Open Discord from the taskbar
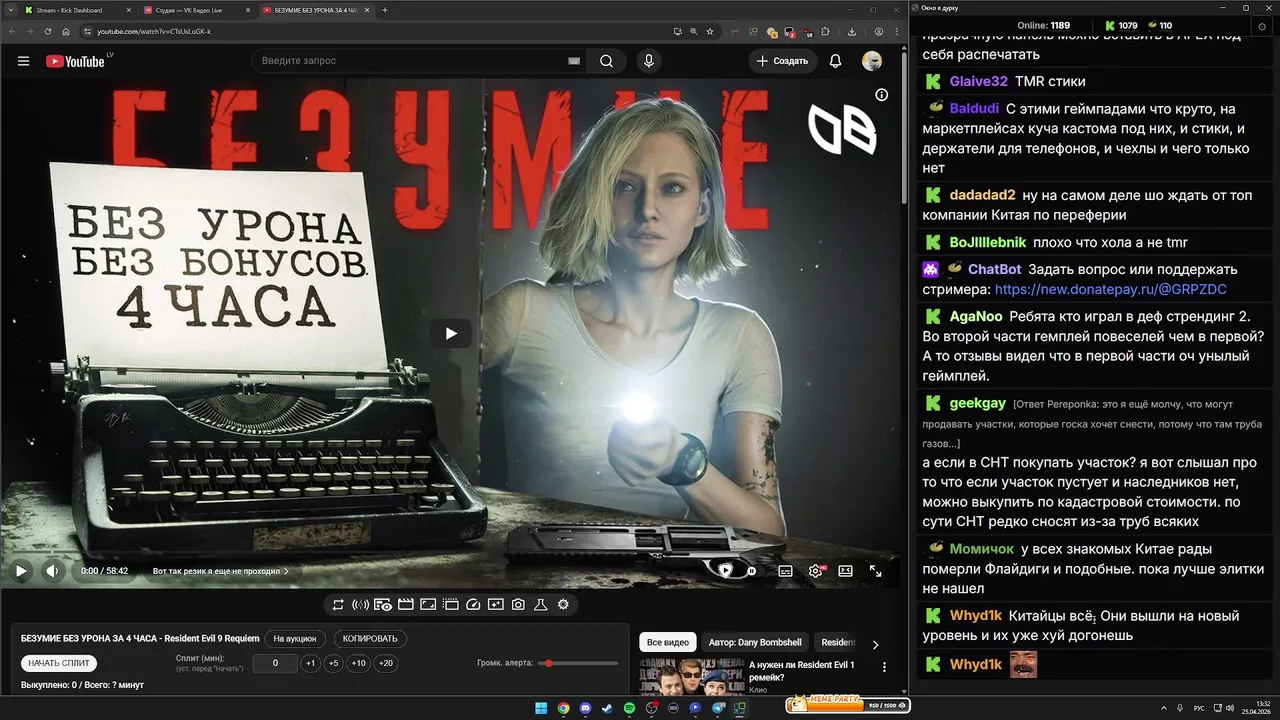The image size is (1280, 720). pos(585,708)
